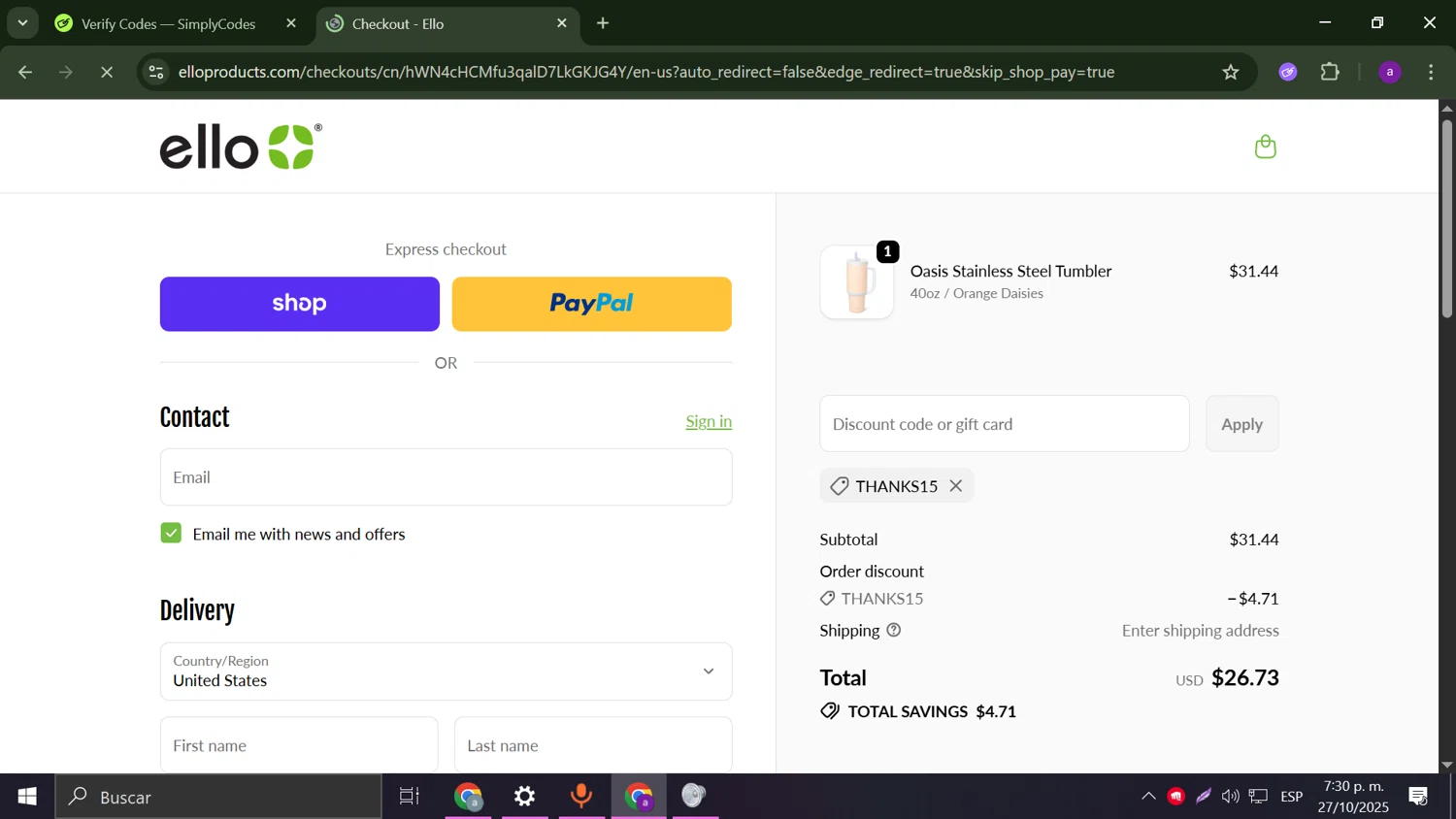Bookmark this page with the star icon

point(1231,72)
